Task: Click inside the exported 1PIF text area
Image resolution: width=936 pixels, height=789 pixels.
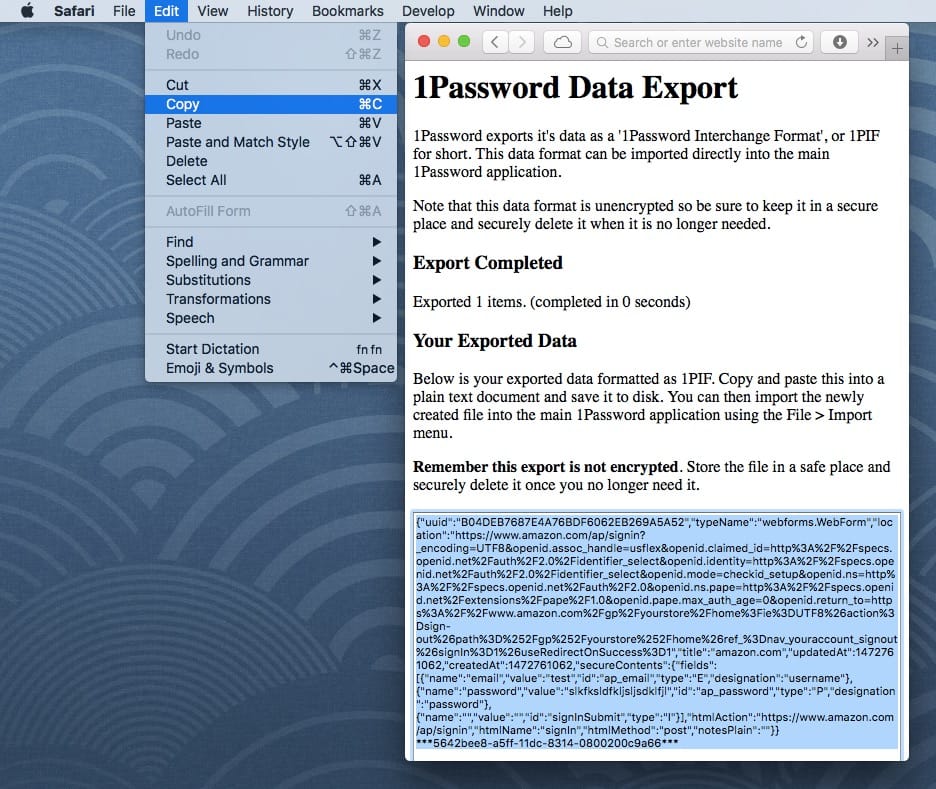Action: [657, 635]
